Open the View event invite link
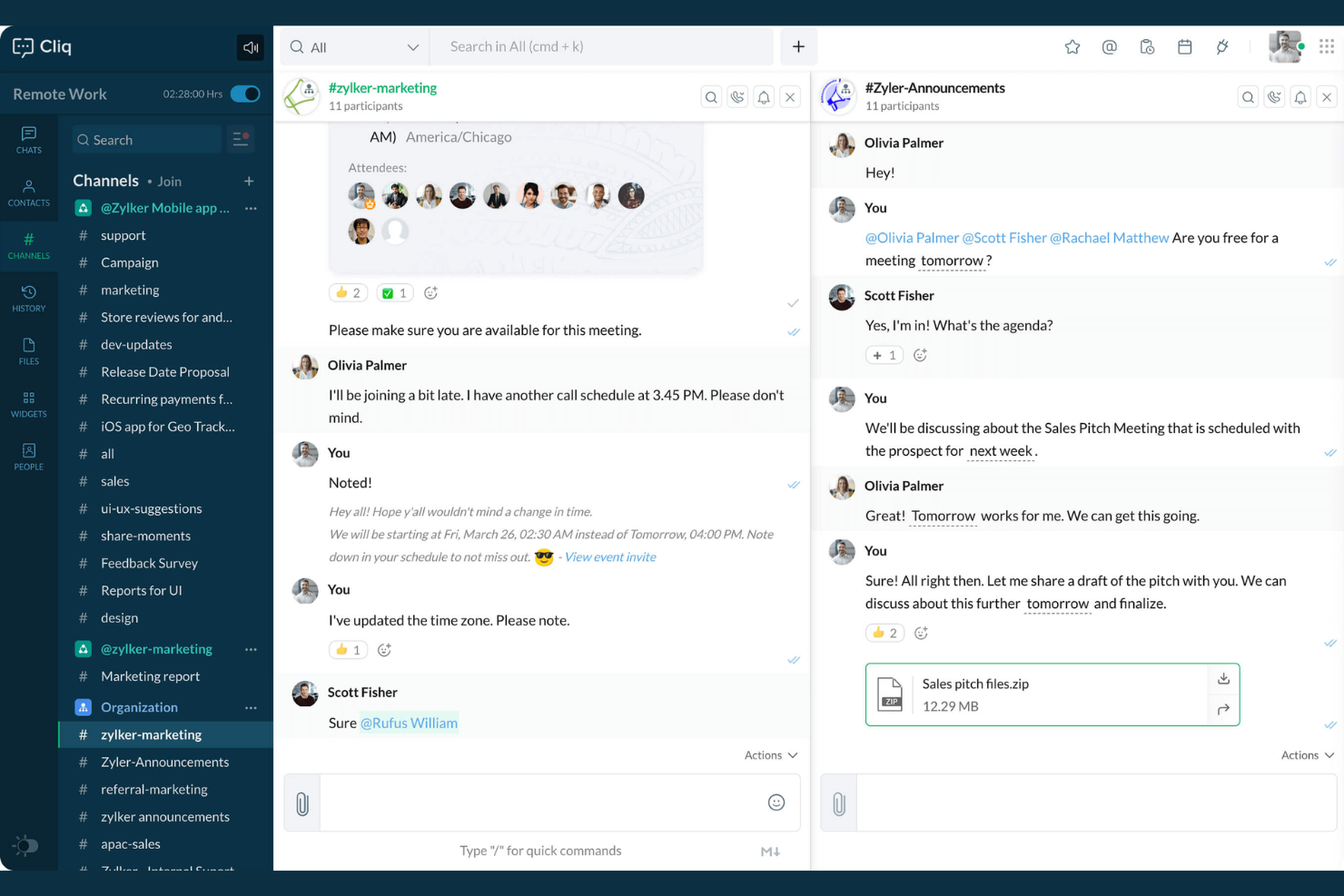Viewport: 1344px width, 896px height. pyautogui.click(x=610, y=557)
